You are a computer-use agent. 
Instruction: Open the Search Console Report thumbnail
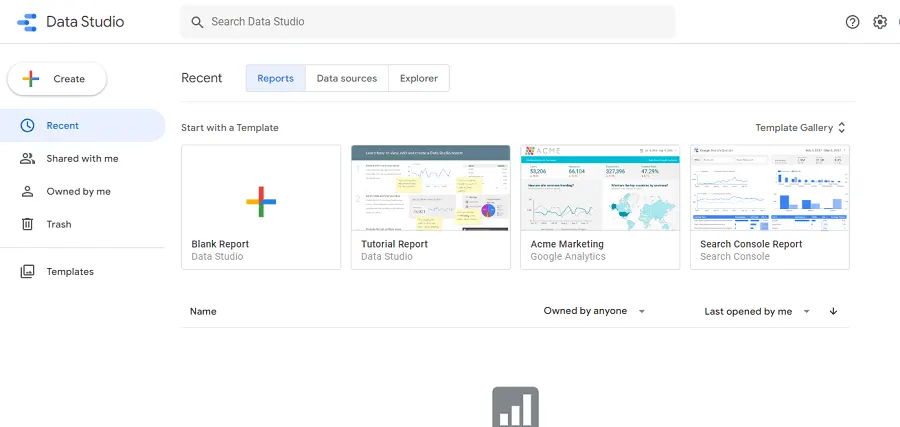[770, 188]
